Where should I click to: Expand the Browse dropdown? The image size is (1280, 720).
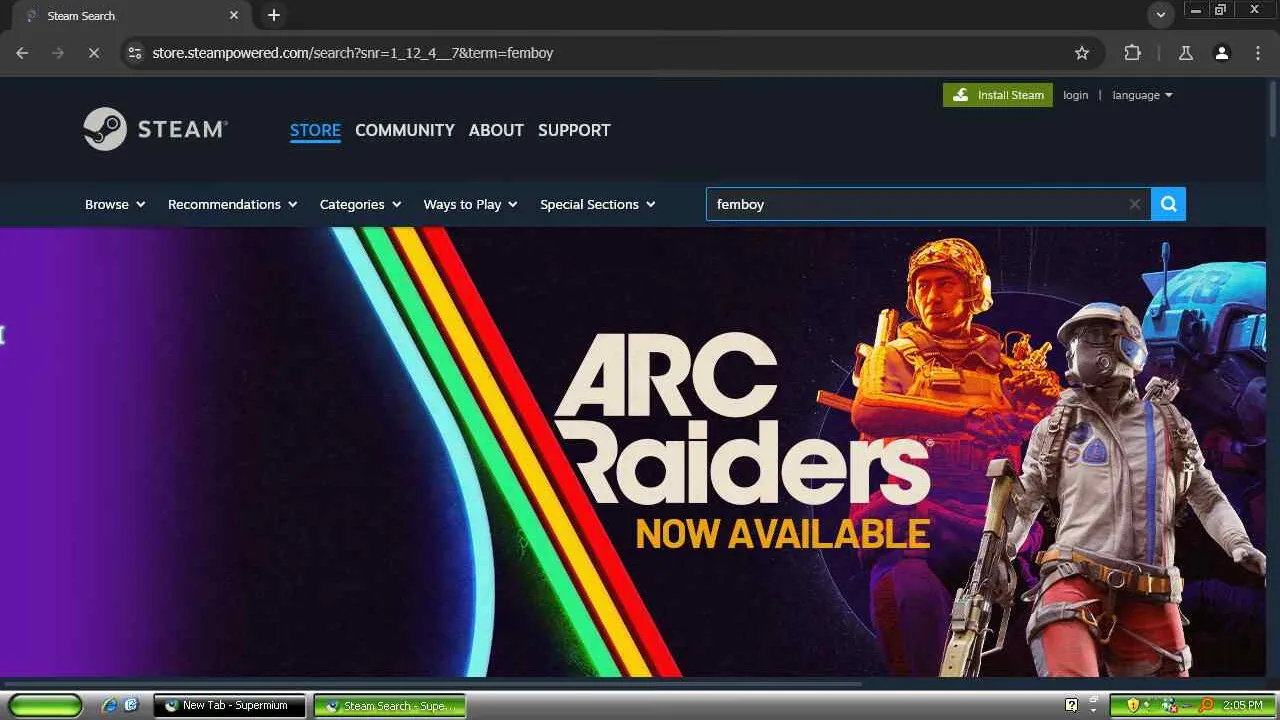point(115,204)
